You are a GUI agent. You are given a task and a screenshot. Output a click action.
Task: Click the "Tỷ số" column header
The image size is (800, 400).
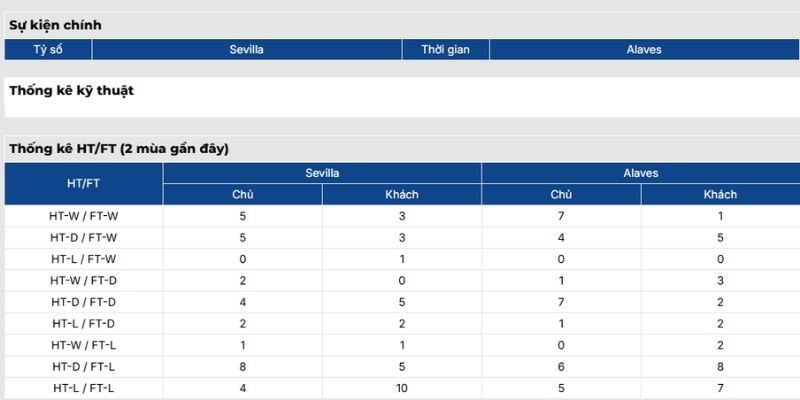click(x=48, y=49)
